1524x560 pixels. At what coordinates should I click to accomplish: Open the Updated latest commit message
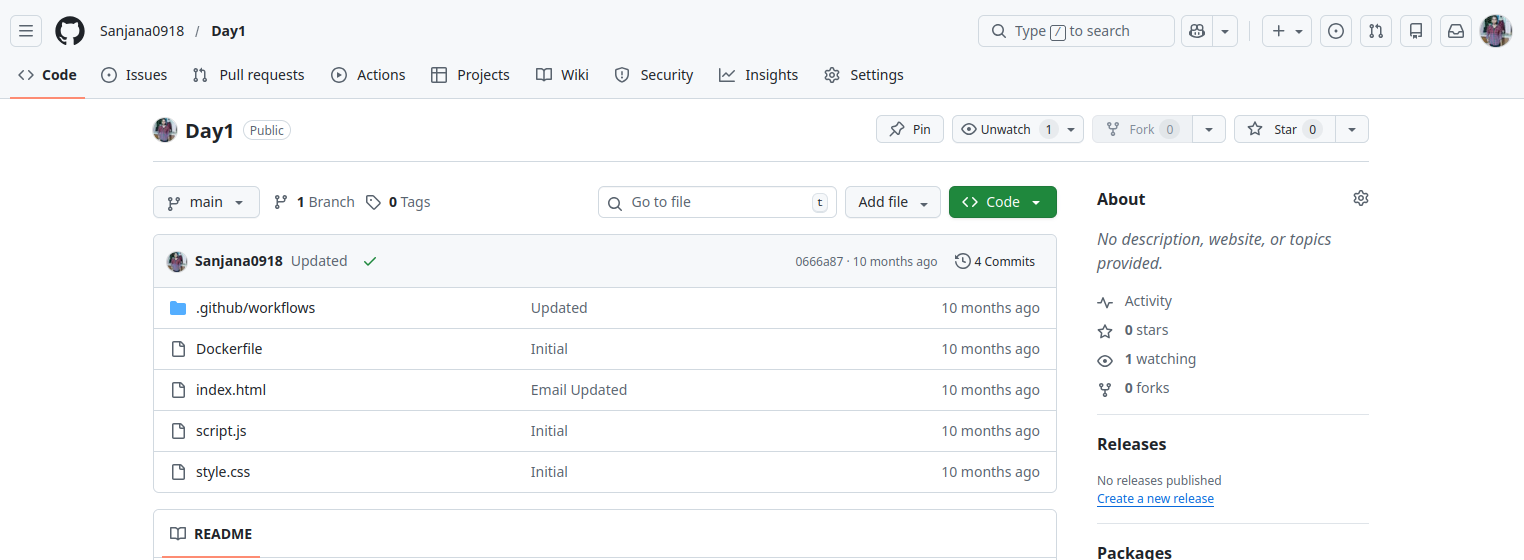319,261
